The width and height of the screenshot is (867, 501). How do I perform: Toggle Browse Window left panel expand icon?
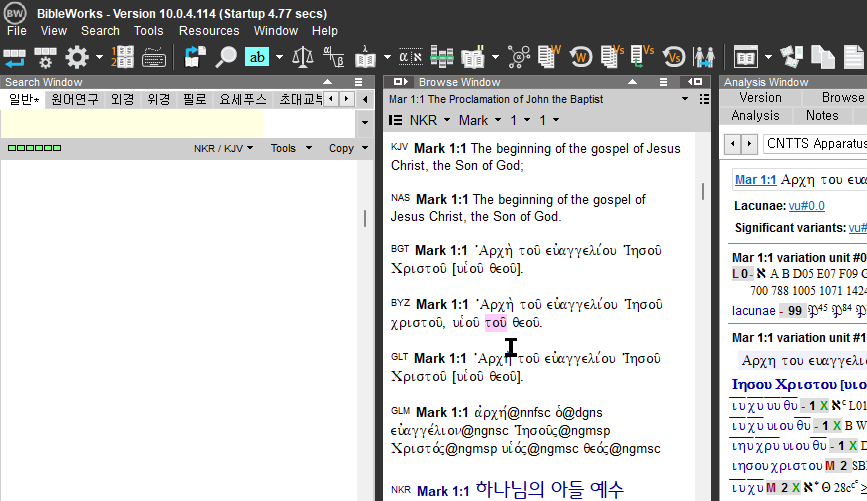[x=400, y=82]
